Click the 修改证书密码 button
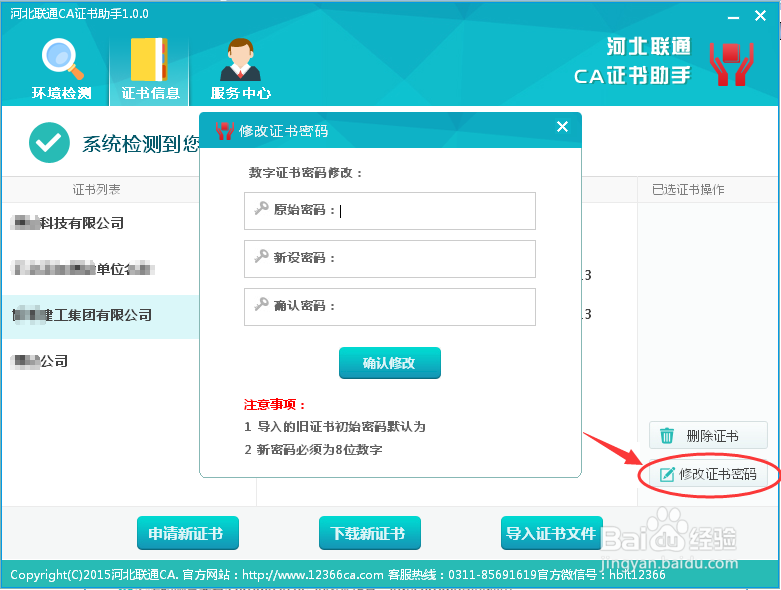This screenshot has width=781, height=590. [x=708, y=474]
